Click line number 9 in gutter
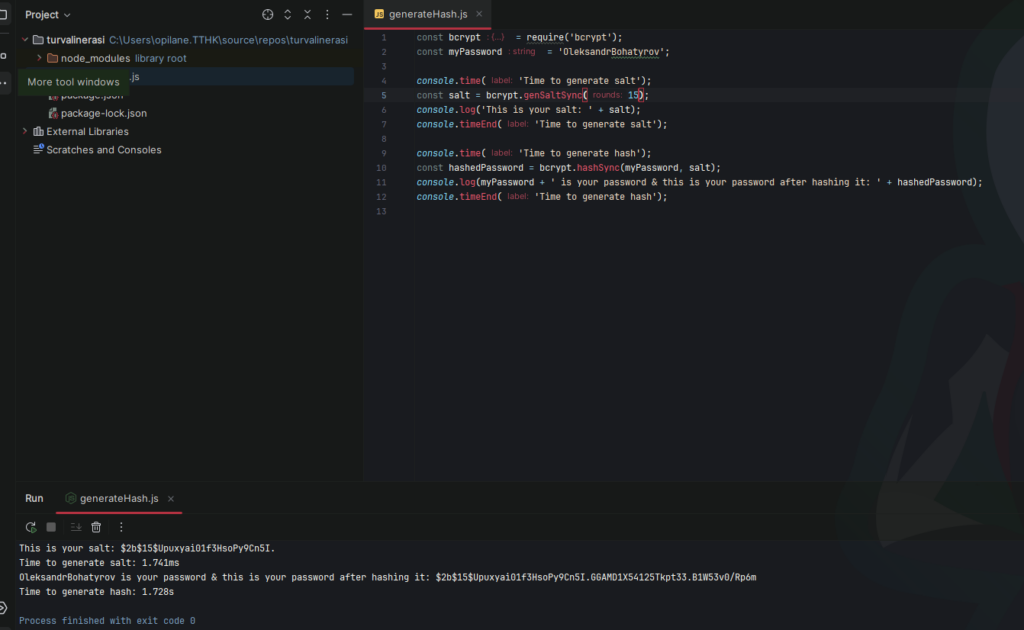The height and width of the screenshot is (630, 1024). coord(384,153)
